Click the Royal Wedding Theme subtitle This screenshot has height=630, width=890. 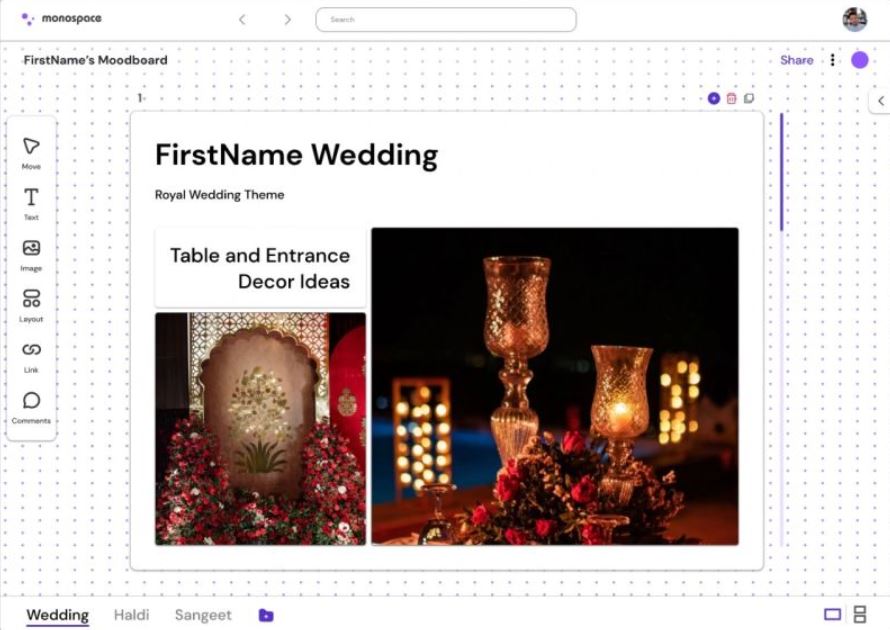pos(220,195)
